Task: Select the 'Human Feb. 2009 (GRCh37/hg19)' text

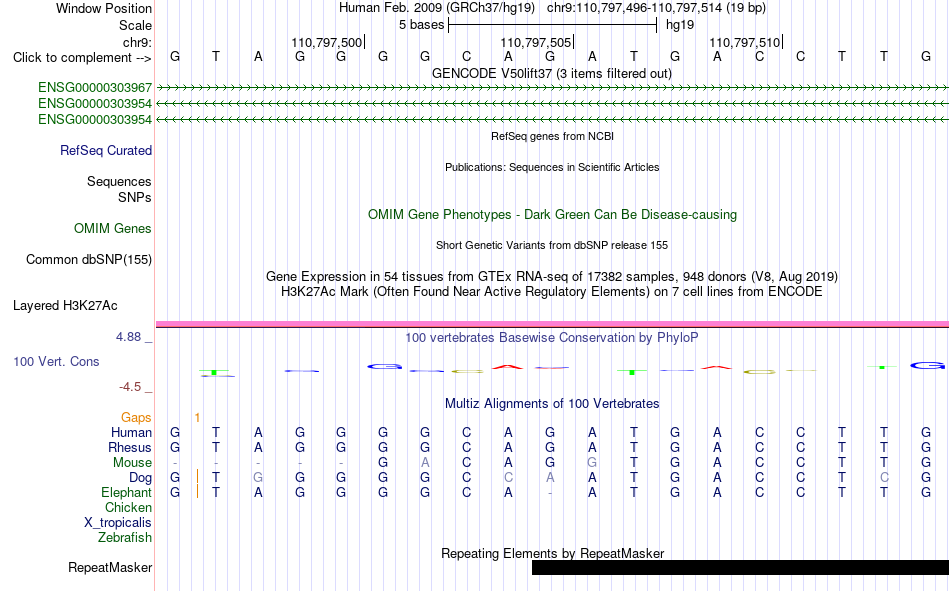Action: [437, 8]
